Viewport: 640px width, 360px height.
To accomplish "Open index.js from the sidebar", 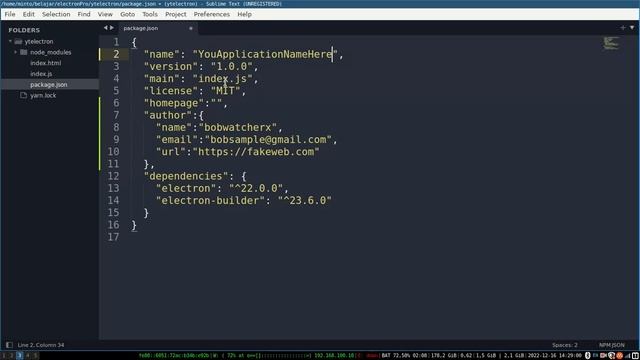I will 41,74.
